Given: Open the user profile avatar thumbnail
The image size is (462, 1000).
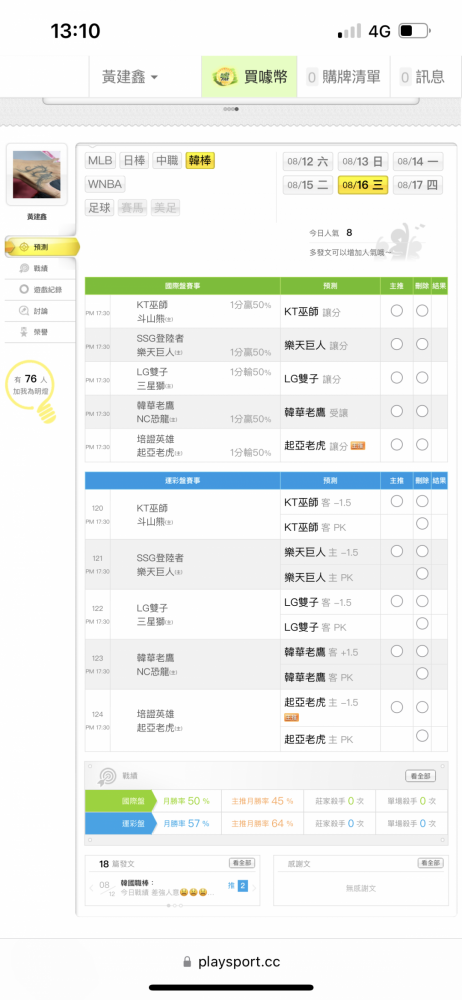Looking at the screenshot, I should [x=36, y=174].
